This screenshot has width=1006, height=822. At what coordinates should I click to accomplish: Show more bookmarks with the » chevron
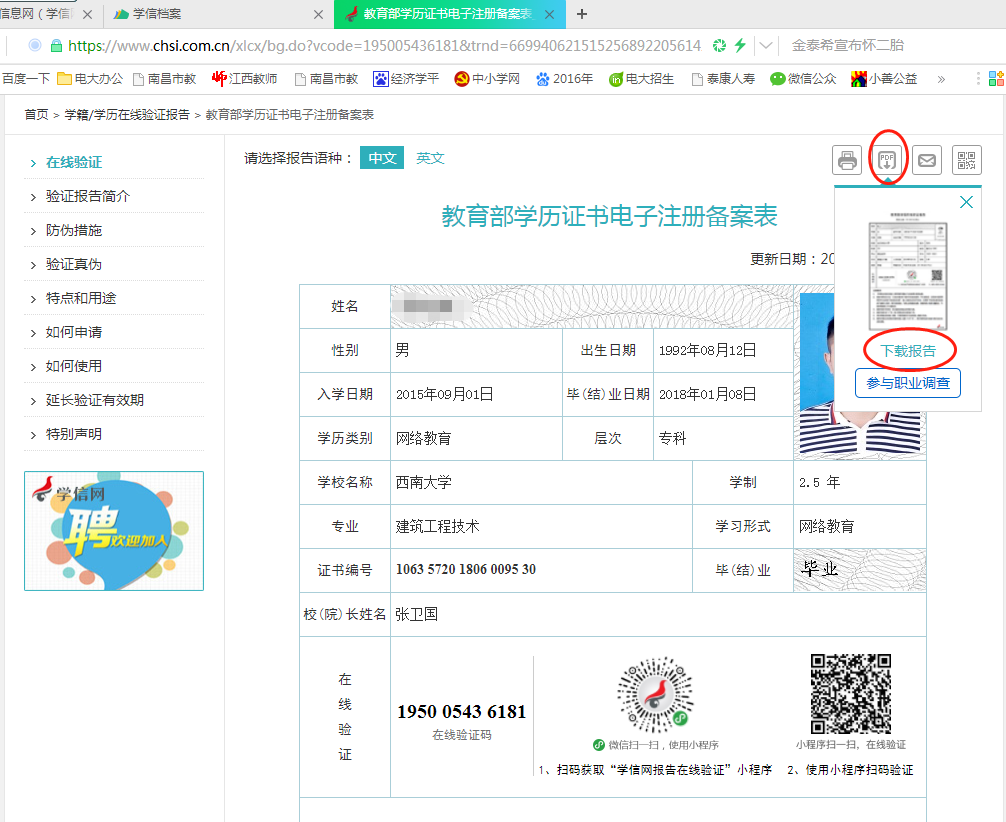(x=940, y=79)
